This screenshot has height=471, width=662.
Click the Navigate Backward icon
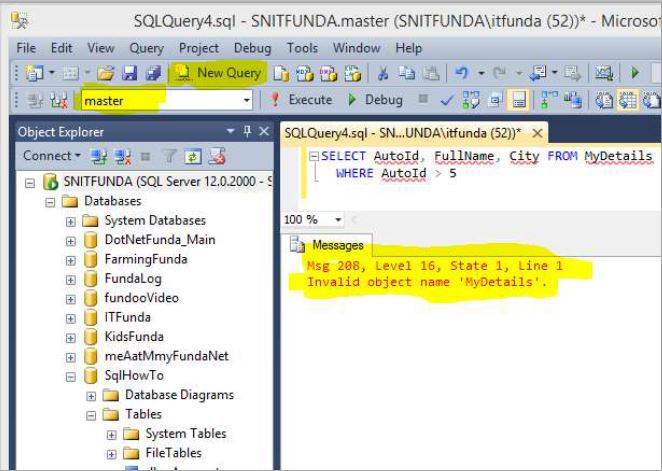(x=538, y=73)
